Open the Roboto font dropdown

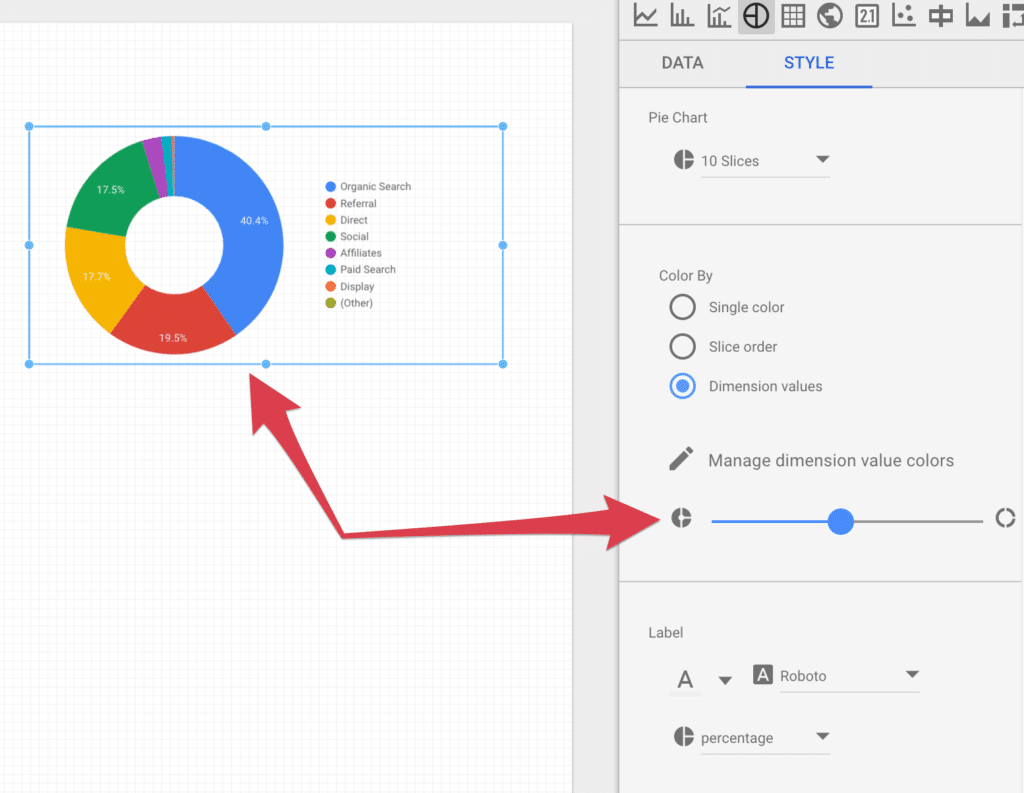(849, 675)
